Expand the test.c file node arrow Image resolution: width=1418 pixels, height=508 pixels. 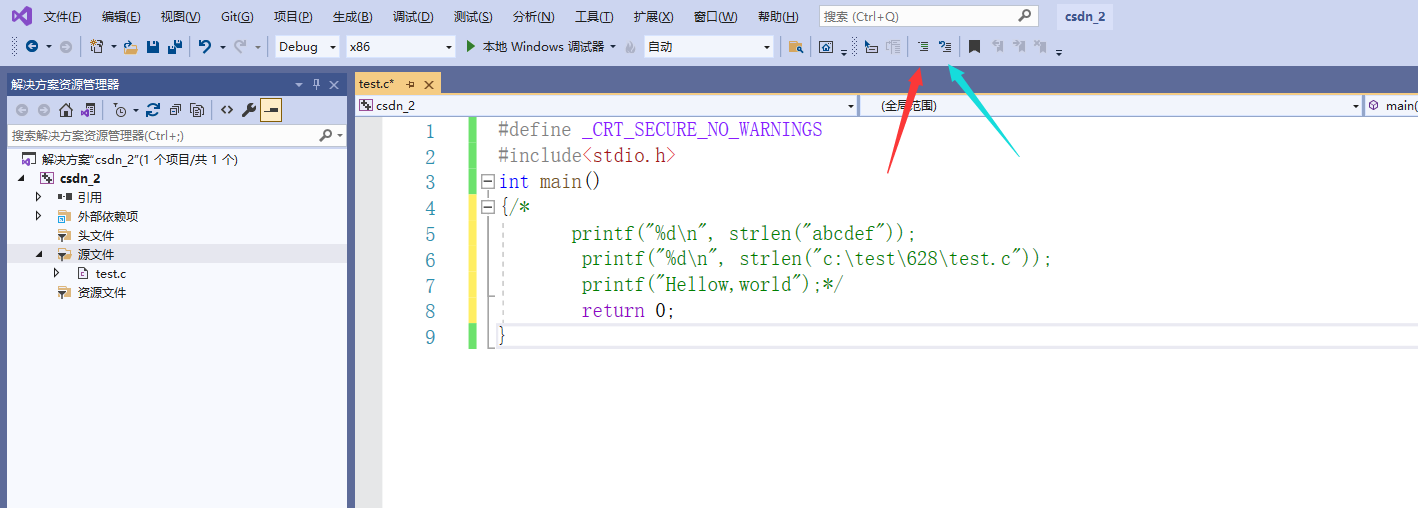coord(58,273)
